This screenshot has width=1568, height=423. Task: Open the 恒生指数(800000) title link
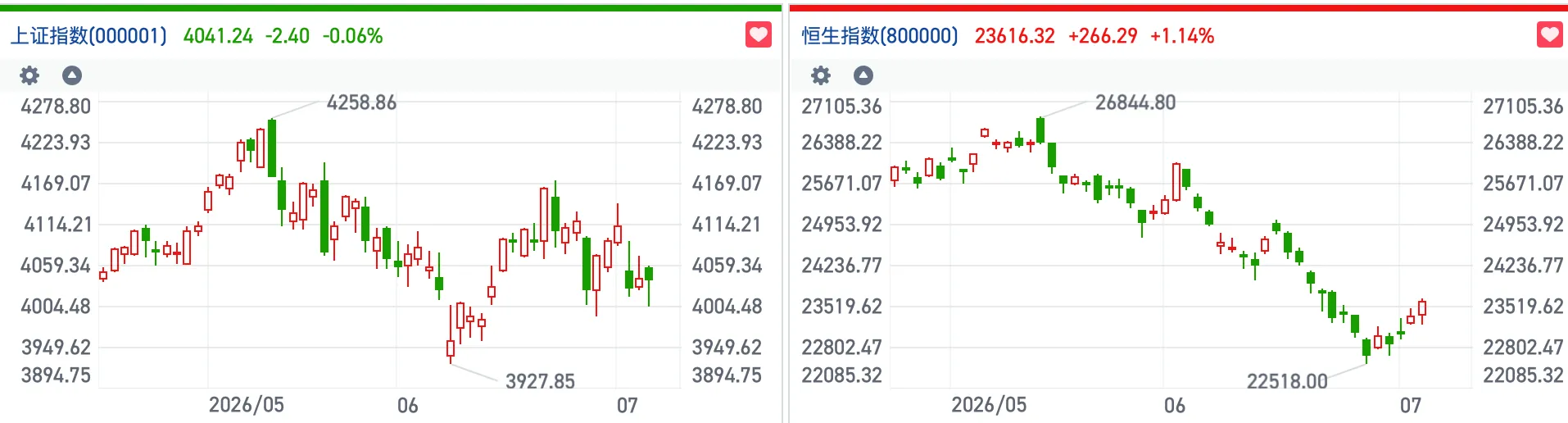click(x=880, y=36)
